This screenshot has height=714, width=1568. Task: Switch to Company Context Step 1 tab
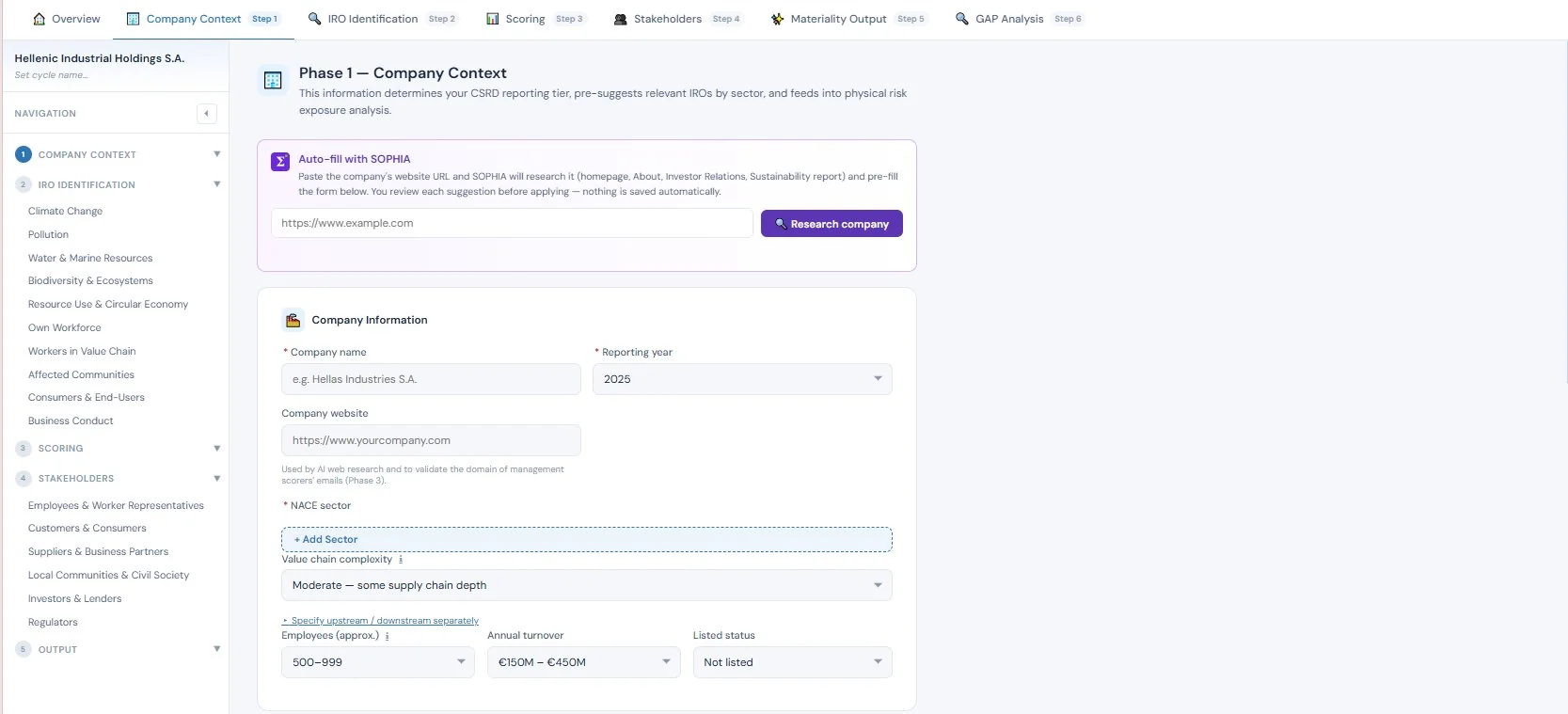pos(203,19)
